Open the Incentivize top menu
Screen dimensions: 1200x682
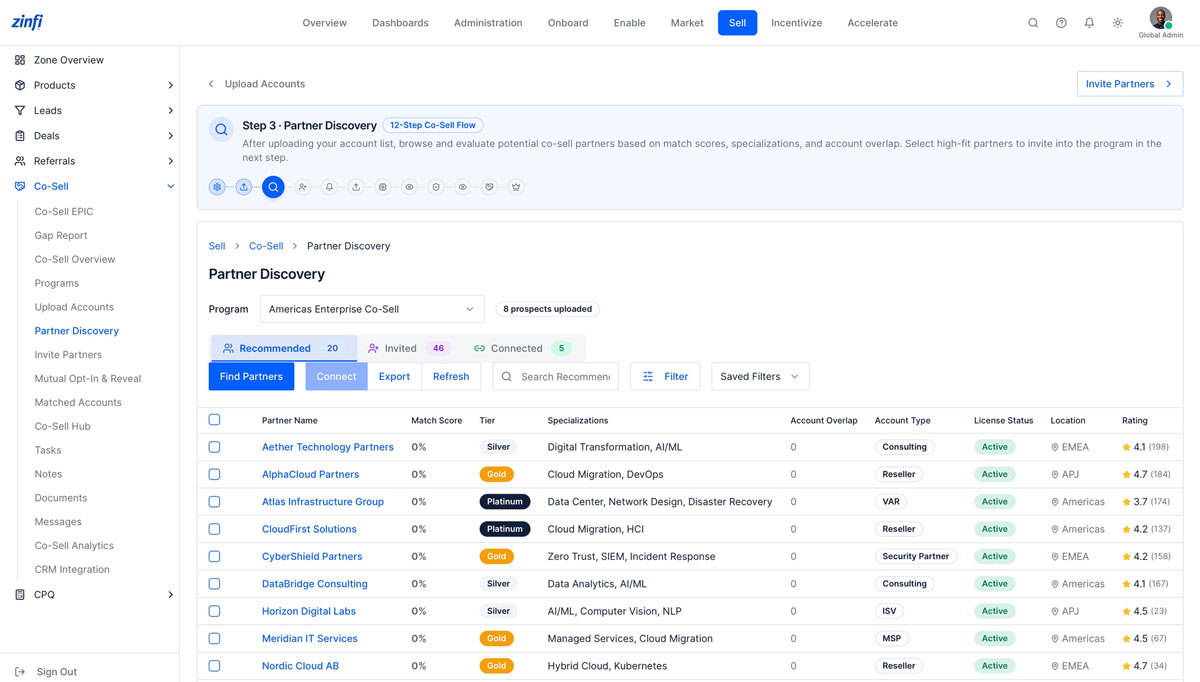(796, 23)
